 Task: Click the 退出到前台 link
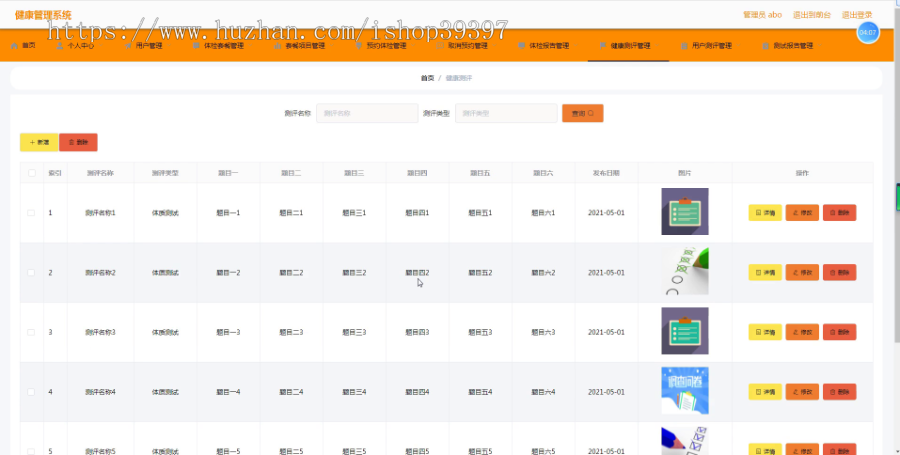coord(812,15)
